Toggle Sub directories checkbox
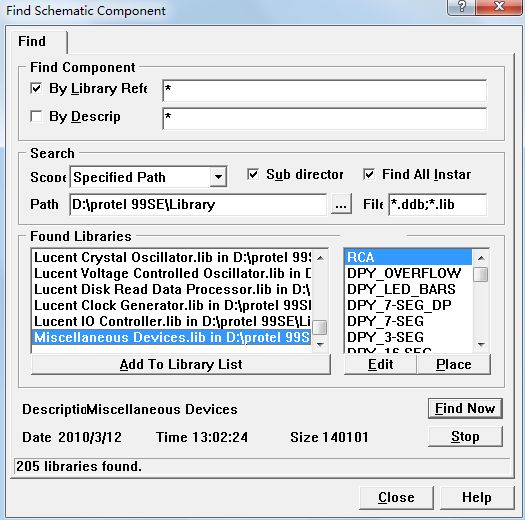Viewport: 525px width, 520px height. pos(253,174)
